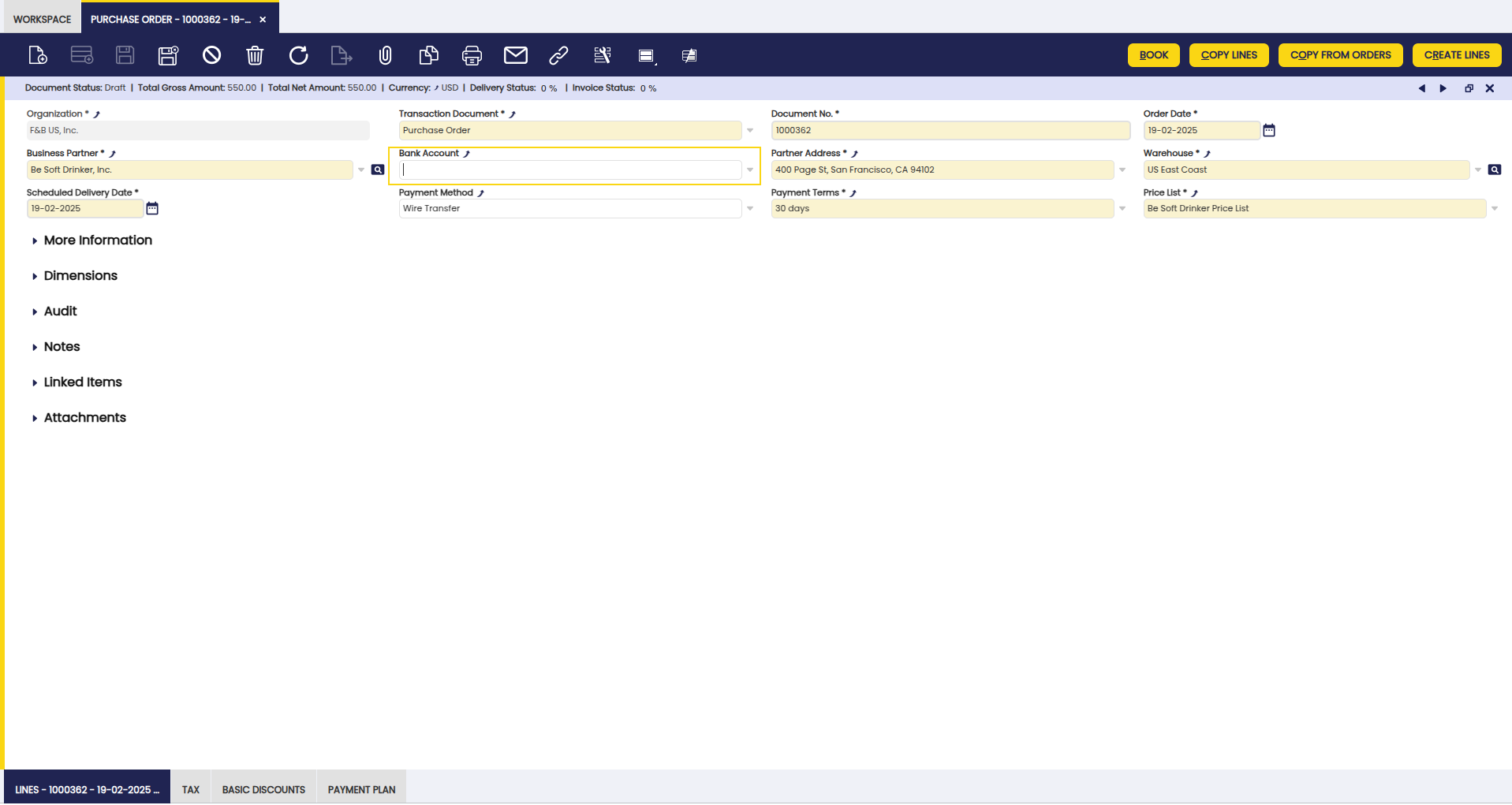The height and width of the screenshot is (805, 1512).
Task: Click into the Document No. field
Action: point(950,130)
